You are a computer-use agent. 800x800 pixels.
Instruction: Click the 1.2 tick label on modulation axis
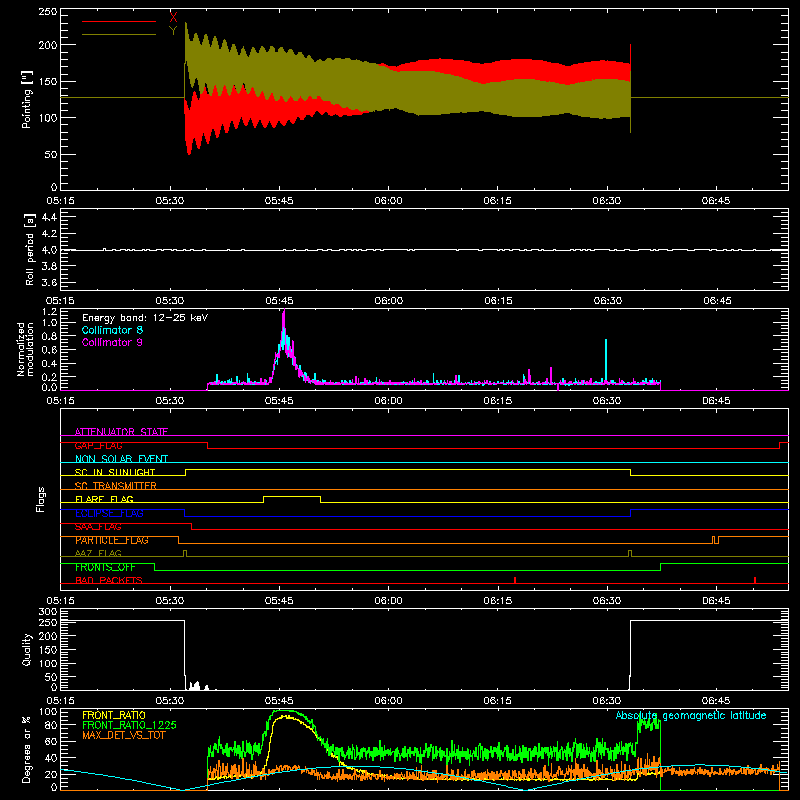pyautogui.click(x=49, y=312)
